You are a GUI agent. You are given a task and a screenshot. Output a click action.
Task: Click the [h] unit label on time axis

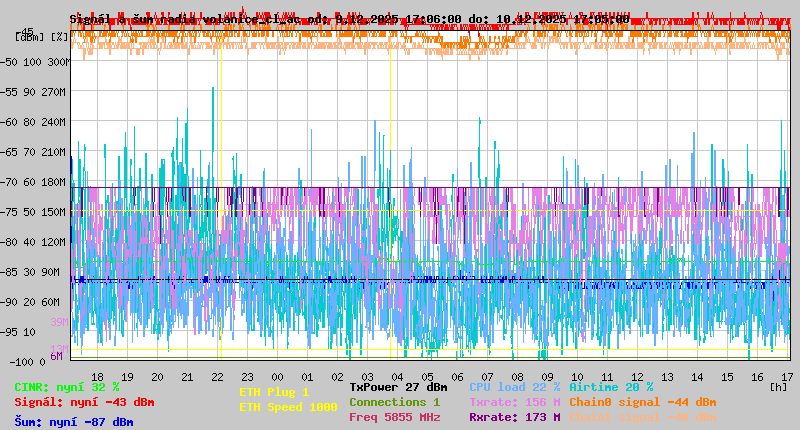tap(778, 386)
